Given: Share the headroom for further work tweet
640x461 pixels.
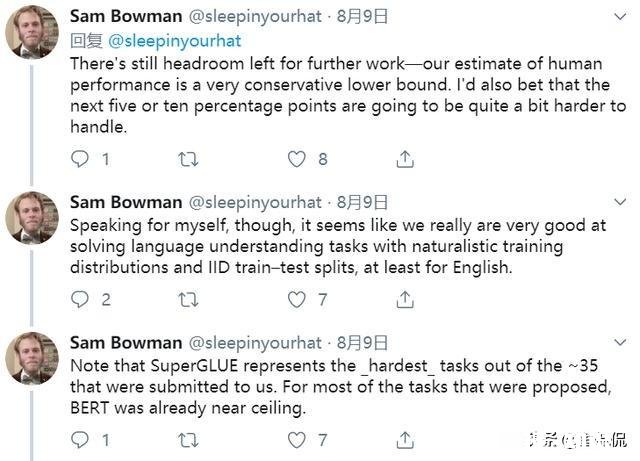Looking at the screenshot, I should pos(405,159).
